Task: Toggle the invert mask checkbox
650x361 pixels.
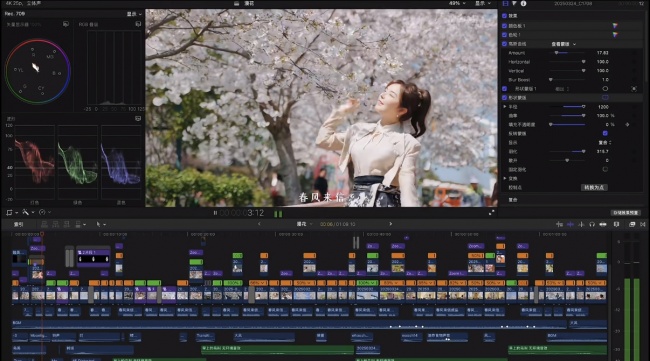Action: click(x=605, y=133)
